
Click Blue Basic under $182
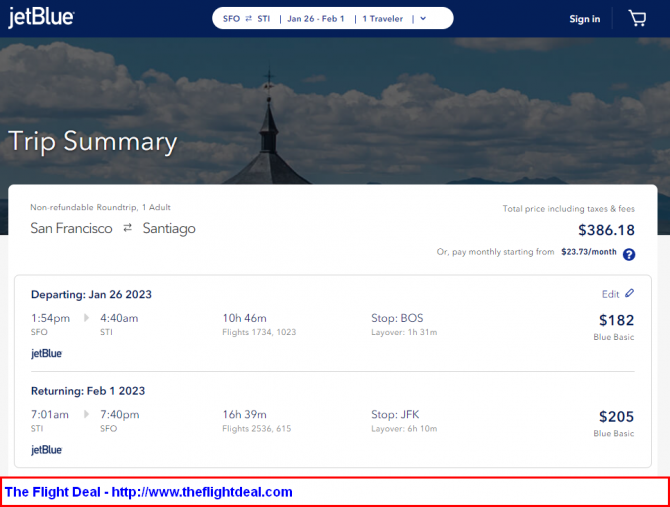tap(614, 337)
